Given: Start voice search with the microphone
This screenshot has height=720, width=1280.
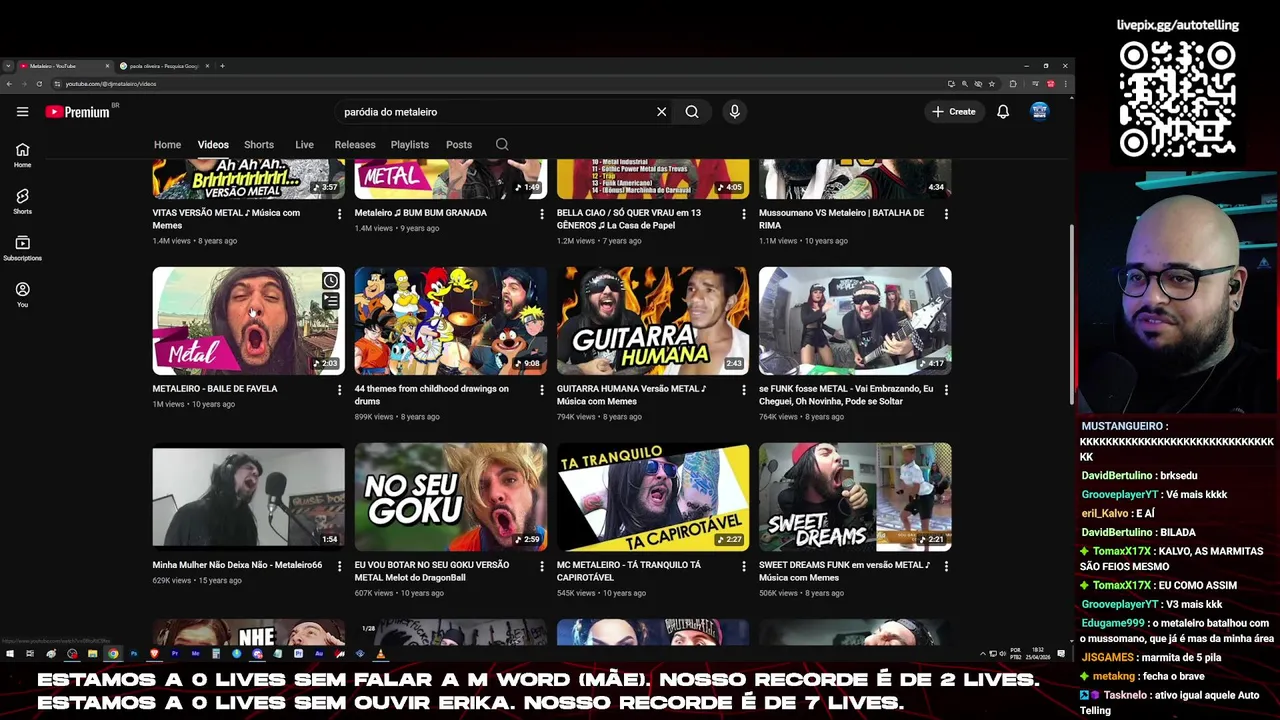Looking at the screenshot, I should pyautogui.click(x=734, y=112).
